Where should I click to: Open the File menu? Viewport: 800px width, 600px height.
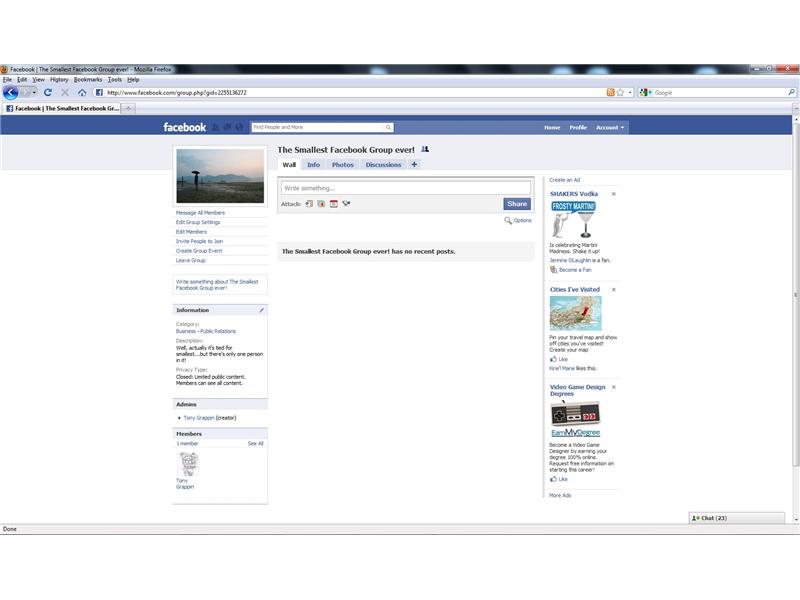7,80
